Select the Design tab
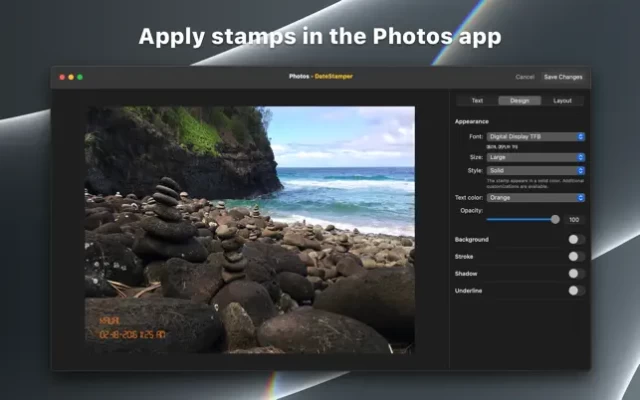This screenshot has width=640, height=400. pos(519,101)
